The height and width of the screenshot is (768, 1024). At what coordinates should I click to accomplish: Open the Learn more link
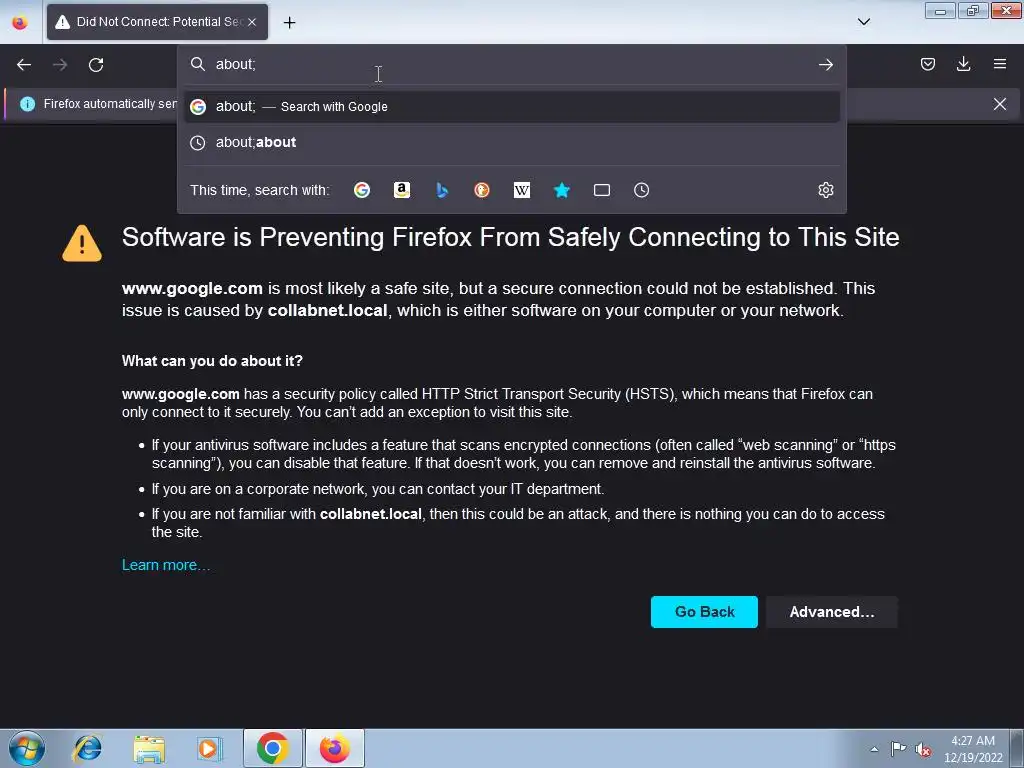tap(166, 565)
